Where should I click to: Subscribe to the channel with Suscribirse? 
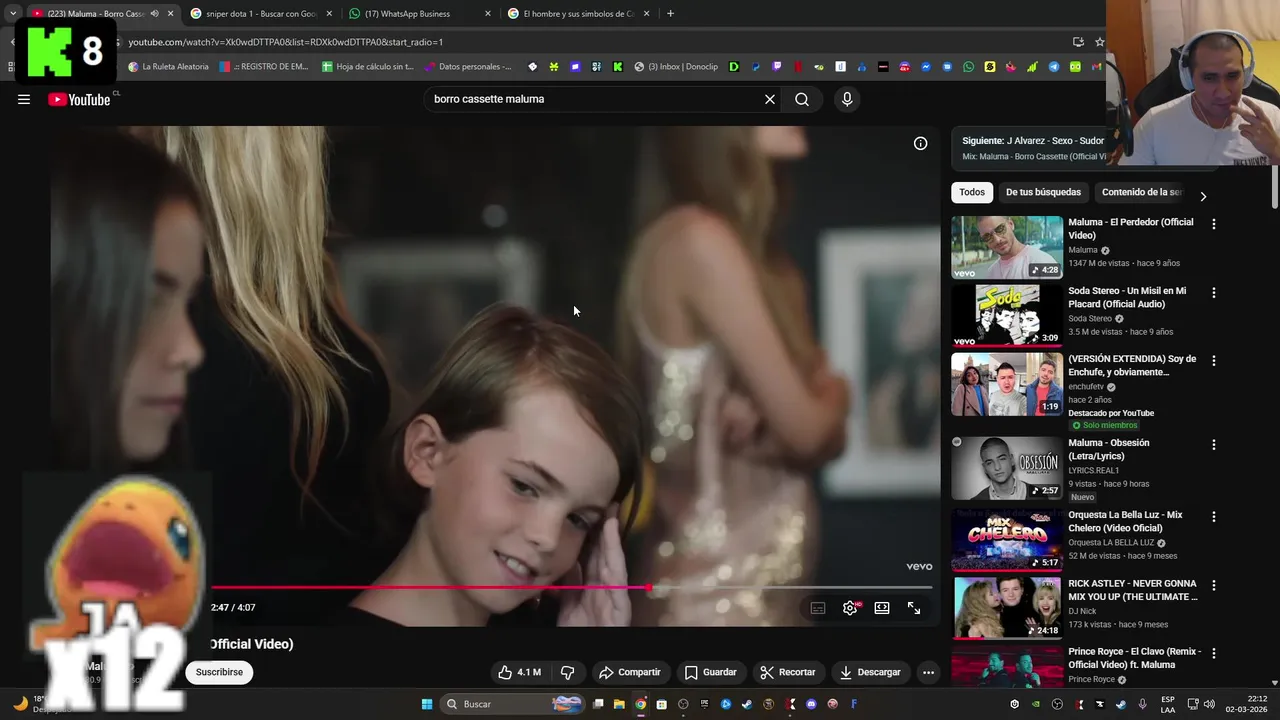[x=219, y=672]
